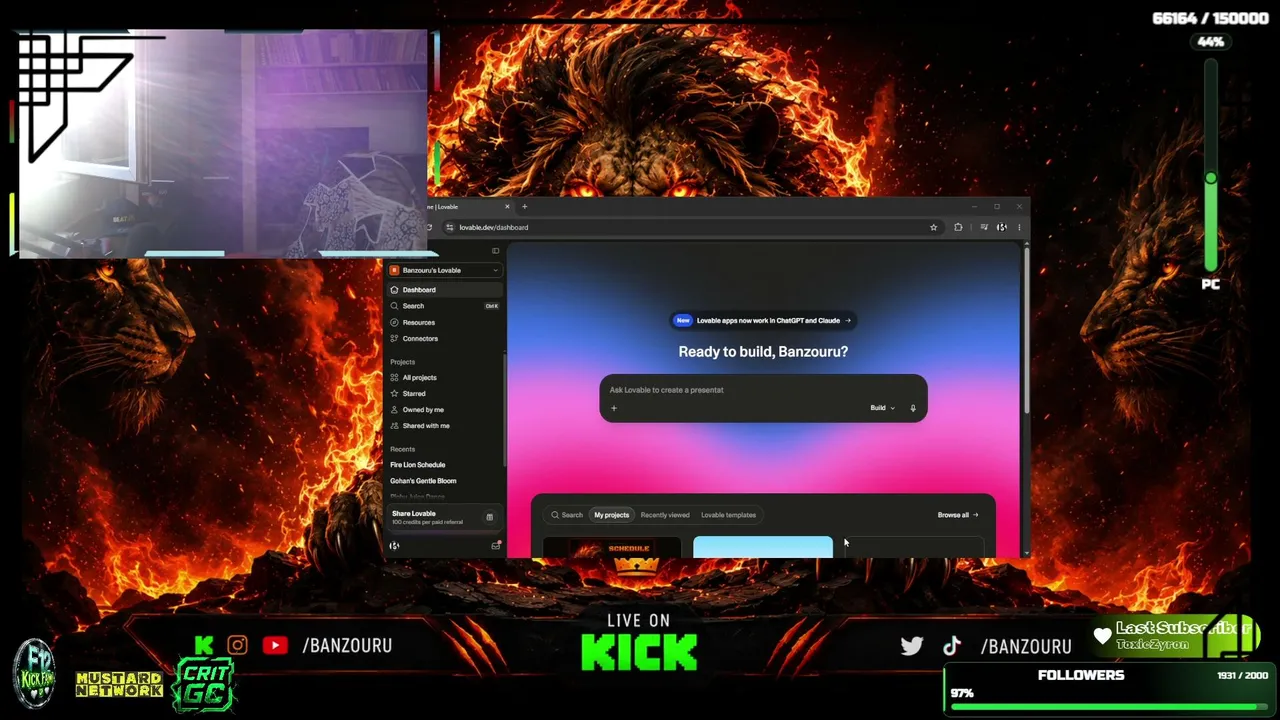
Task: Click the site info icon in address bar
Action: [x=449, y=227]
